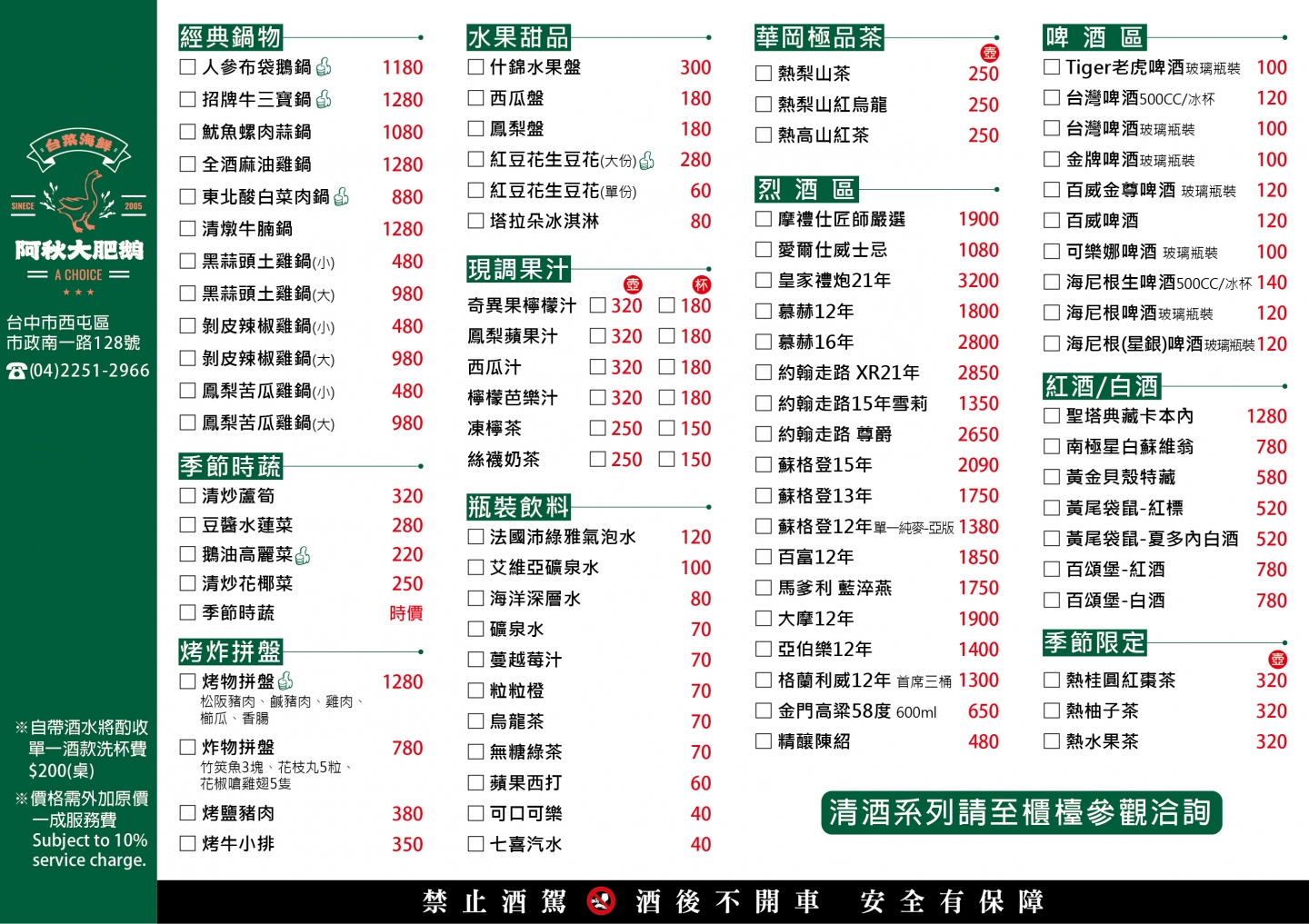
Task: Click the 瓶裝飲料 section header
Action: coord(518,507)
